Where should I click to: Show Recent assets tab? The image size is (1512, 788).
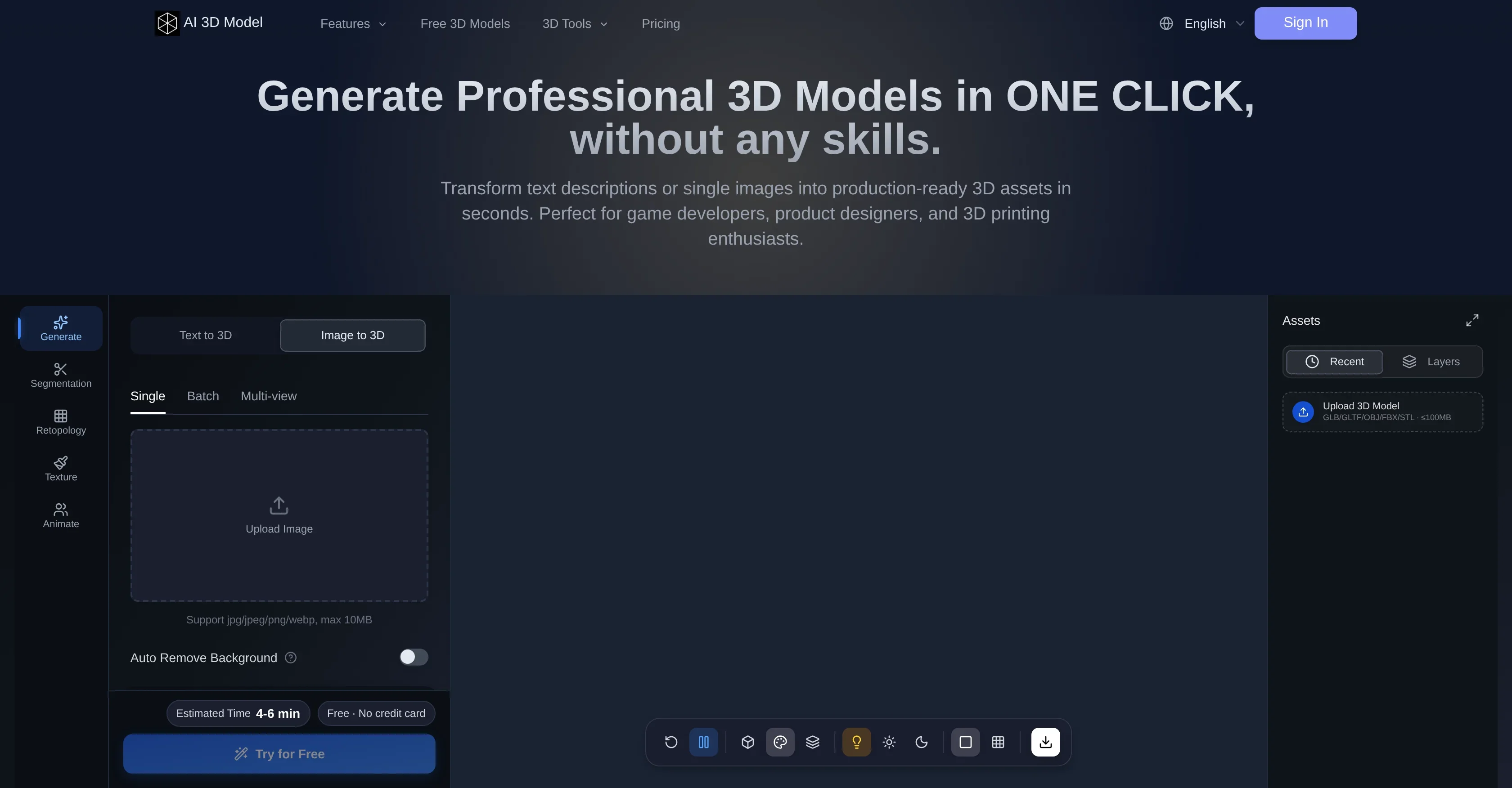pyautogui.click(x=1334, y=362)
